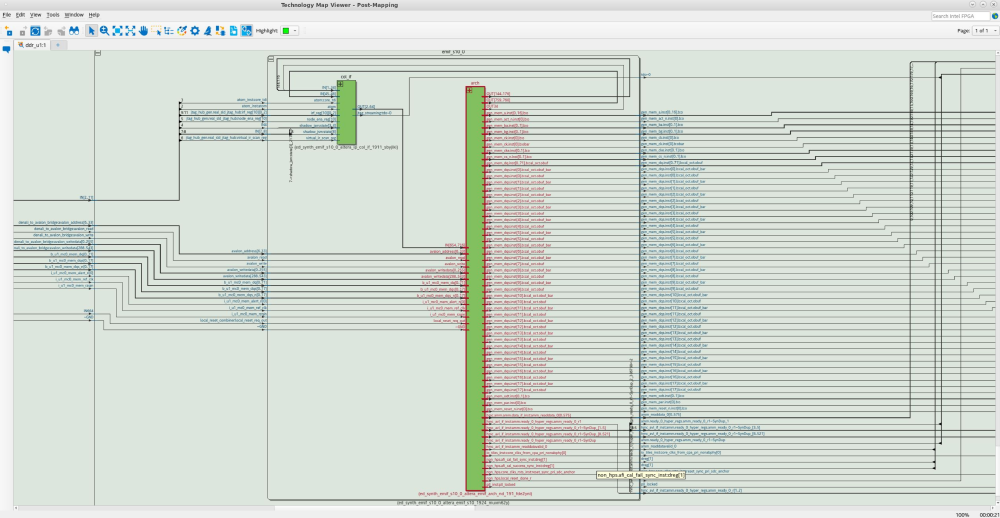Click the Hand pan tool
Viewport: 1000px width, 518px height.
(144, 31)
